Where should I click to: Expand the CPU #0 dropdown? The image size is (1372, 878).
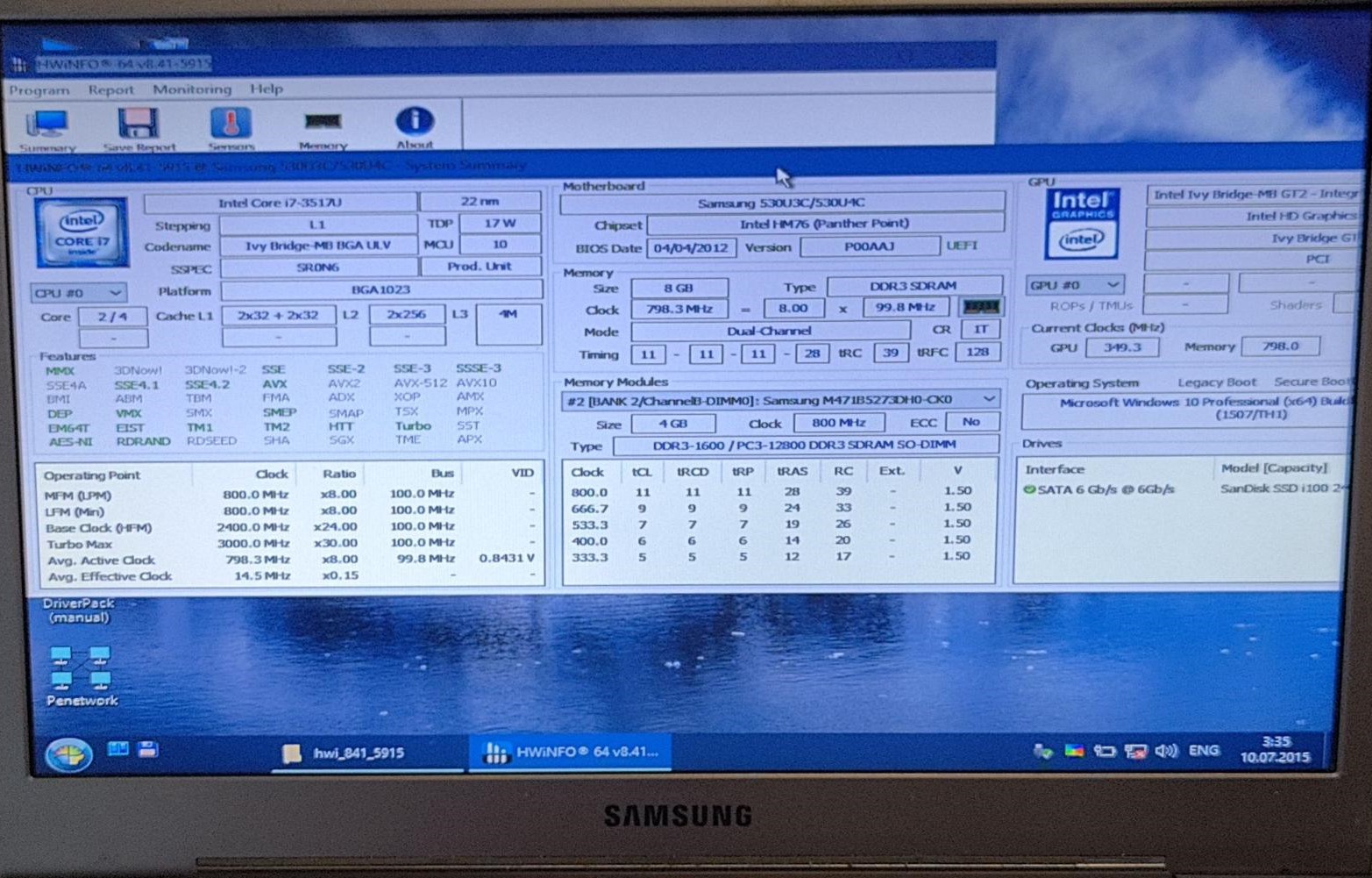tap(78, 292)
